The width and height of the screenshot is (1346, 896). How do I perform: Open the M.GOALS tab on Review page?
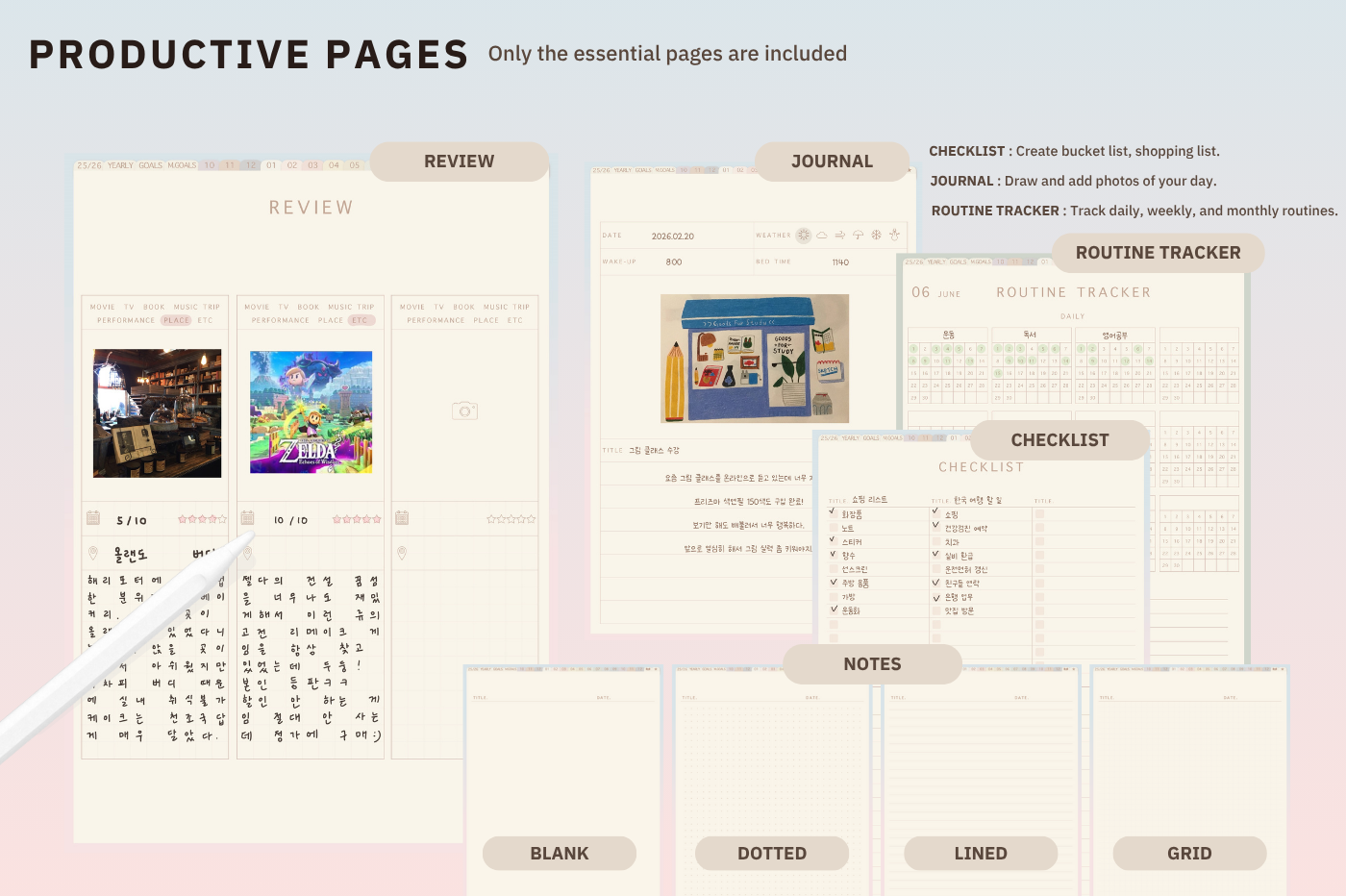pyautogui.click(x=182, y=165)
